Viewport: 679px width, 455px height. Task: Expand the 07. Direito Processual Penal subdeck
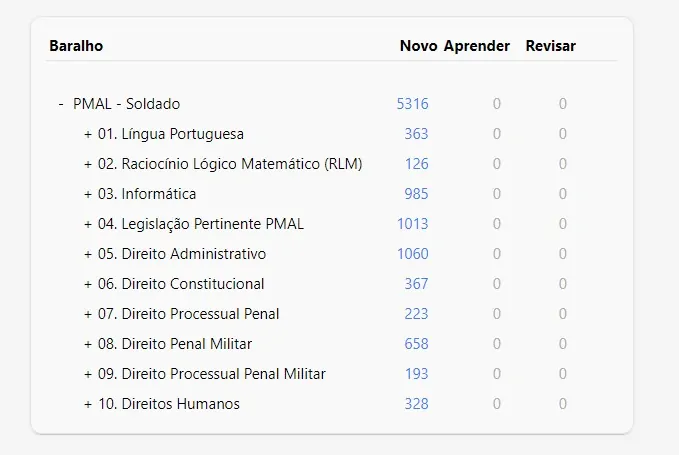pos(88,314)
